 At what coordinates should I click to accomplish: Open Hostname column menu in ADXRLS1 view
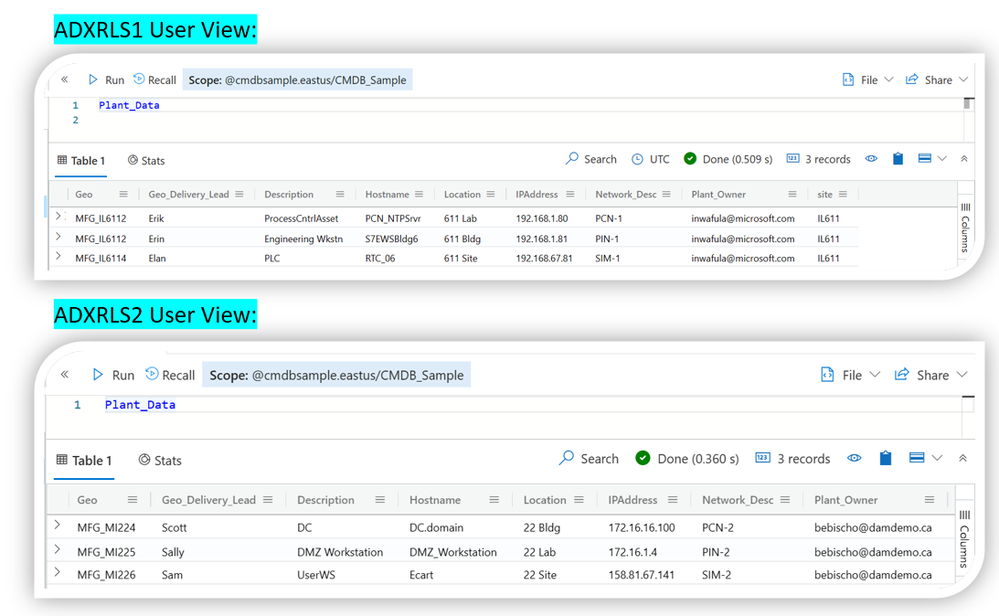(x=419, y=194)
